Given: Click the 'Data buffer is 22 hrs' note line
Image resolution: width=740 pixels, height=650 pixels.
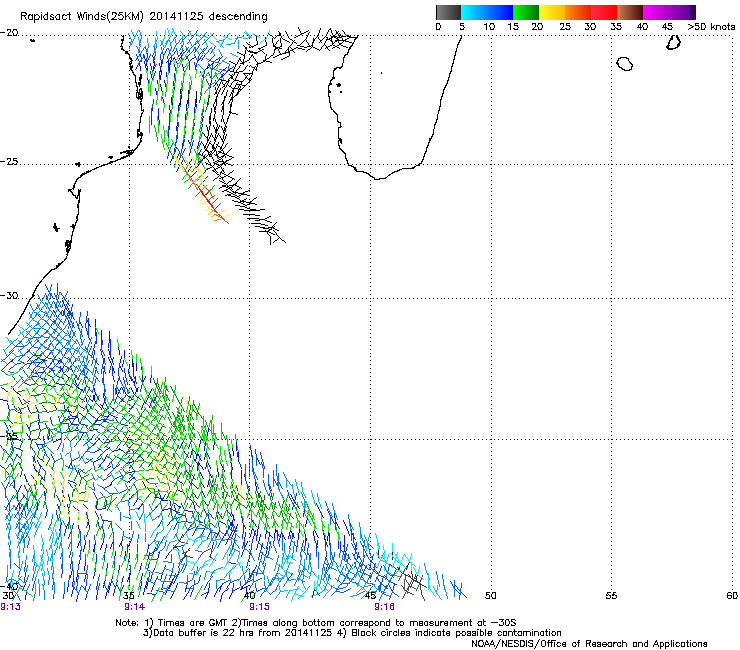Looking at the screenshot, I should [352, 633].
